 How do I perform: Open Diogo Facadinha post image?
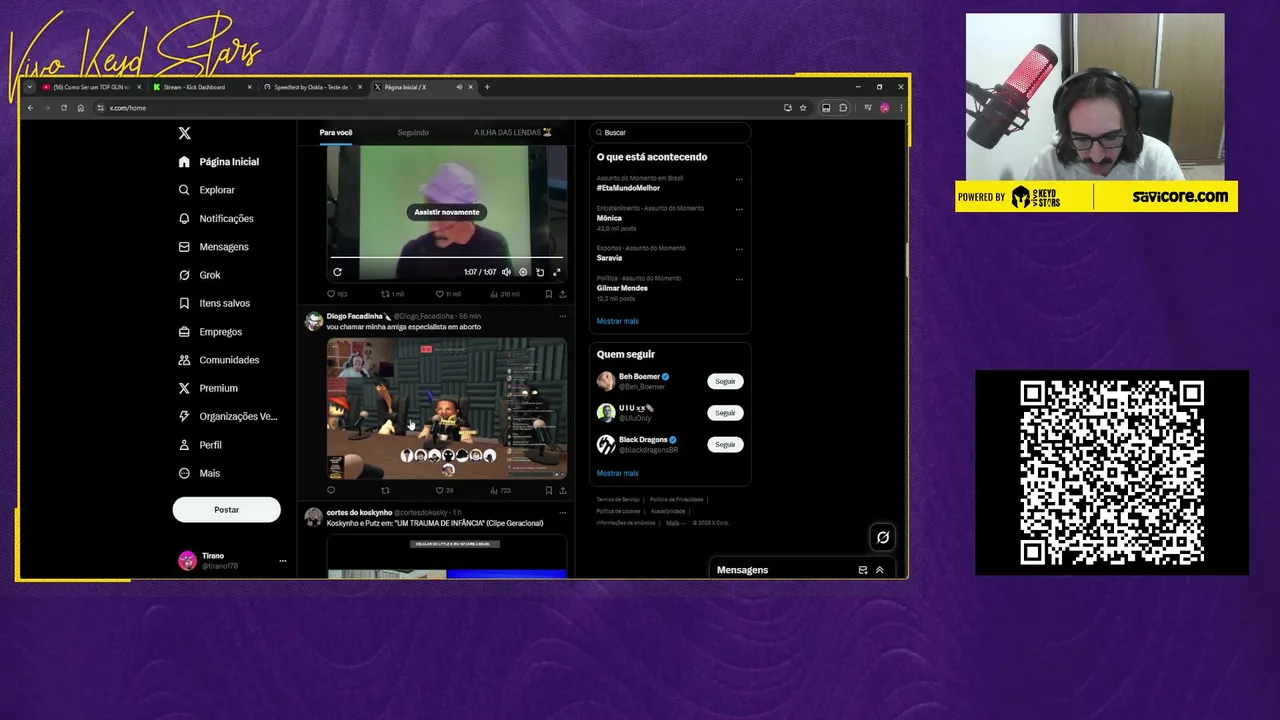click(x=447, y=409)
